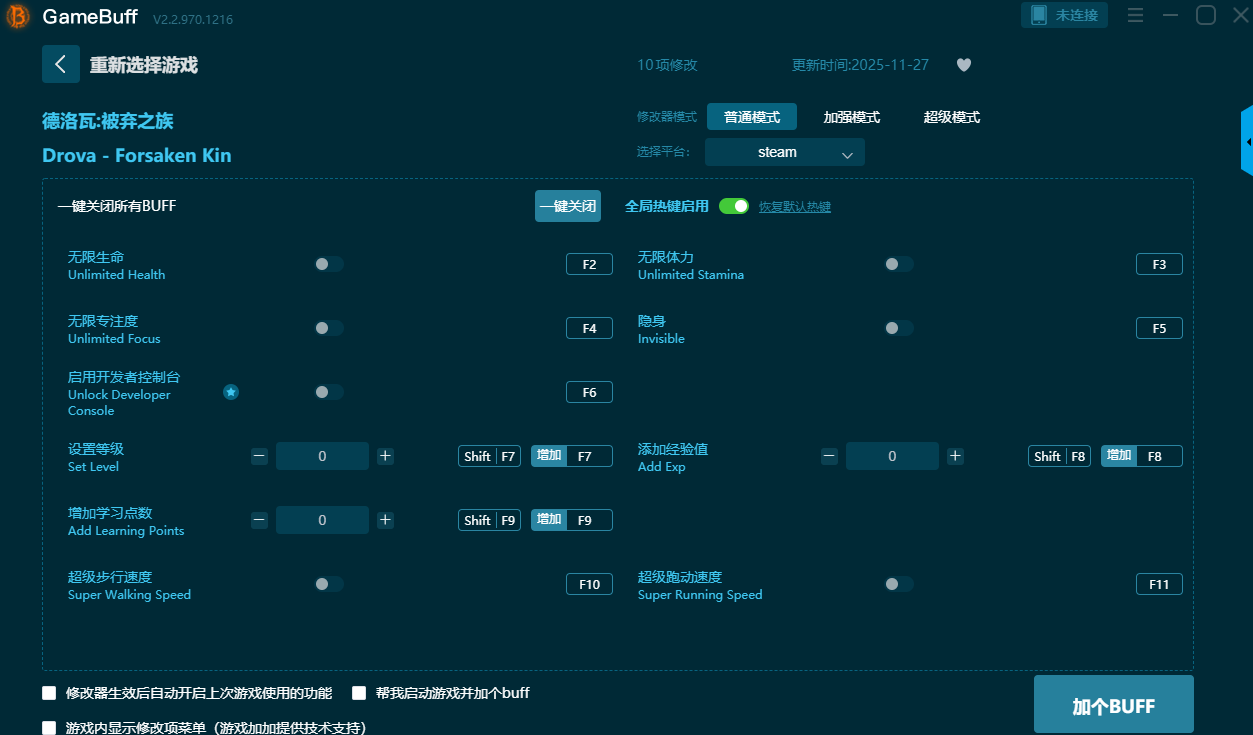
Task: Click the back arrow to reselect game
Action: (60, 64)
